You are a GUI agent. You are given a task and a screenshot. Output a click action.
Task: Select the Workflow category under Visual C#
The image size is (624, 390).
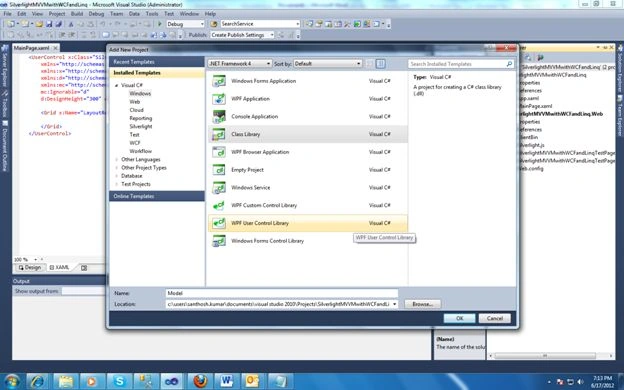click(140, 151)
